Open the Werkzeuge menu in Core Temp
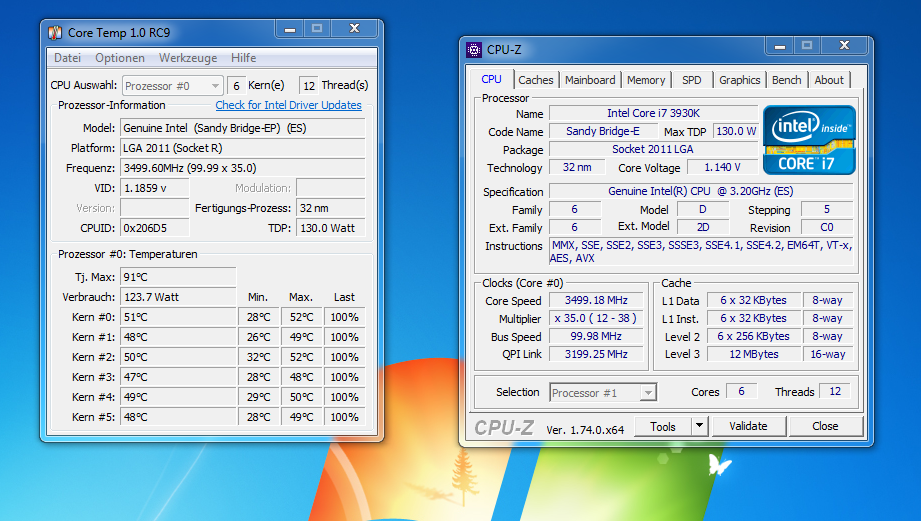 pyautogui.click(x=188, y=58)
